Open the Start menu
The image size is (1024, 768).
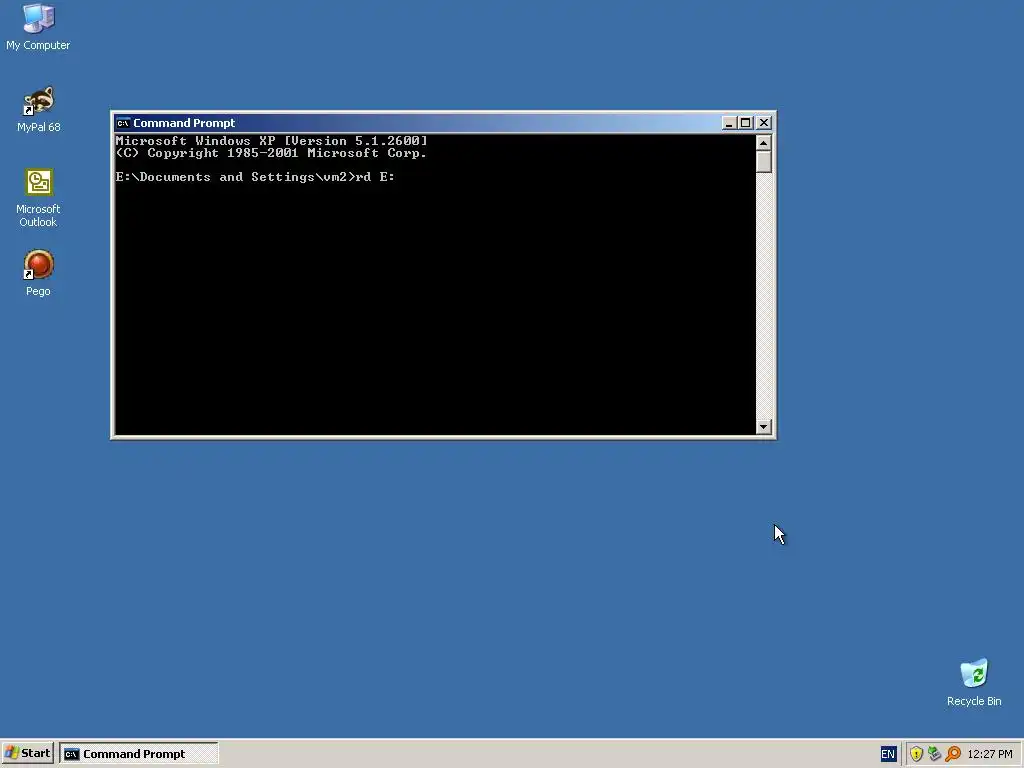[x=27, y=753]
